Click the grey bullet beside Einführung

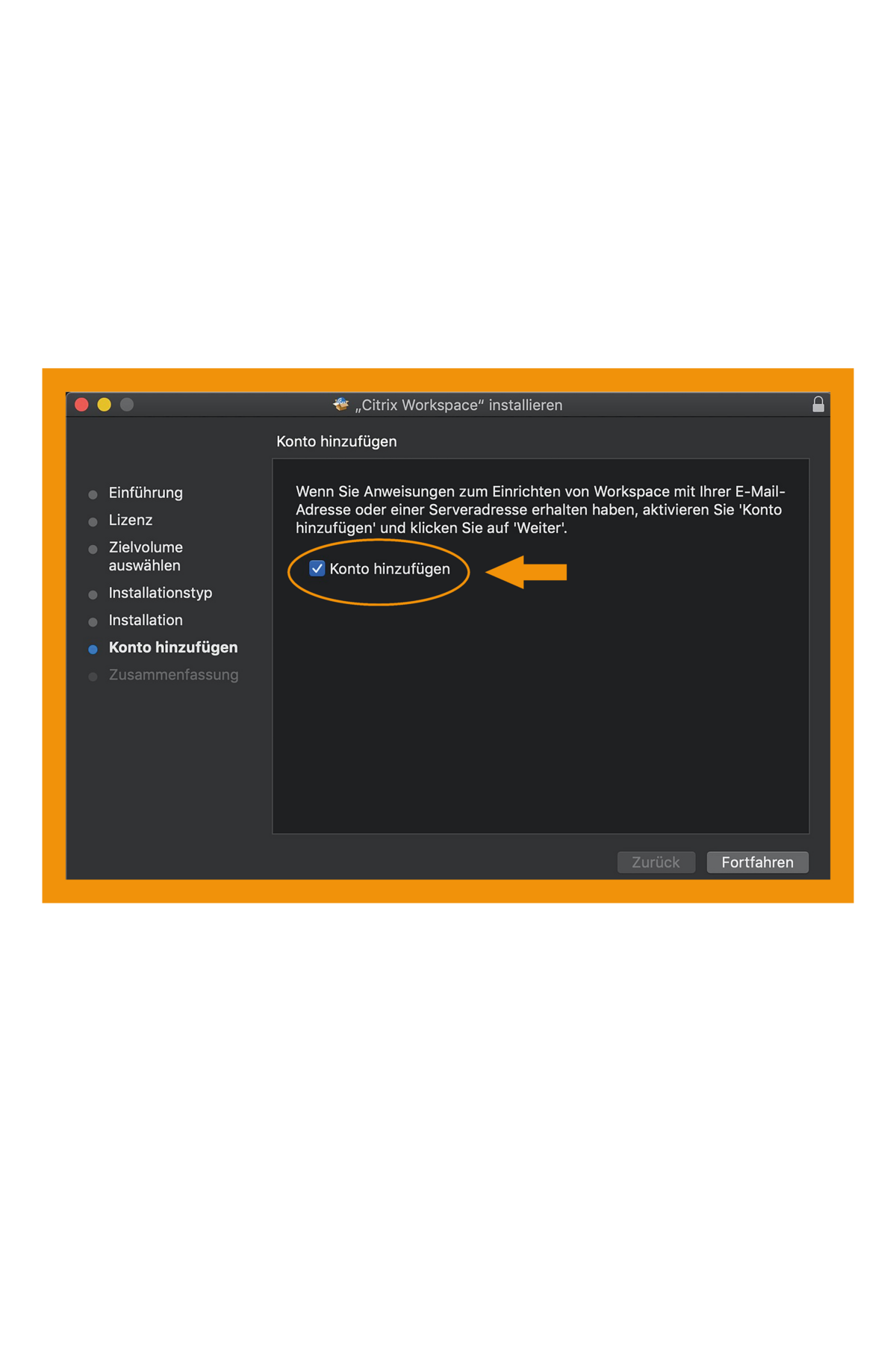[x=93, y=494]
